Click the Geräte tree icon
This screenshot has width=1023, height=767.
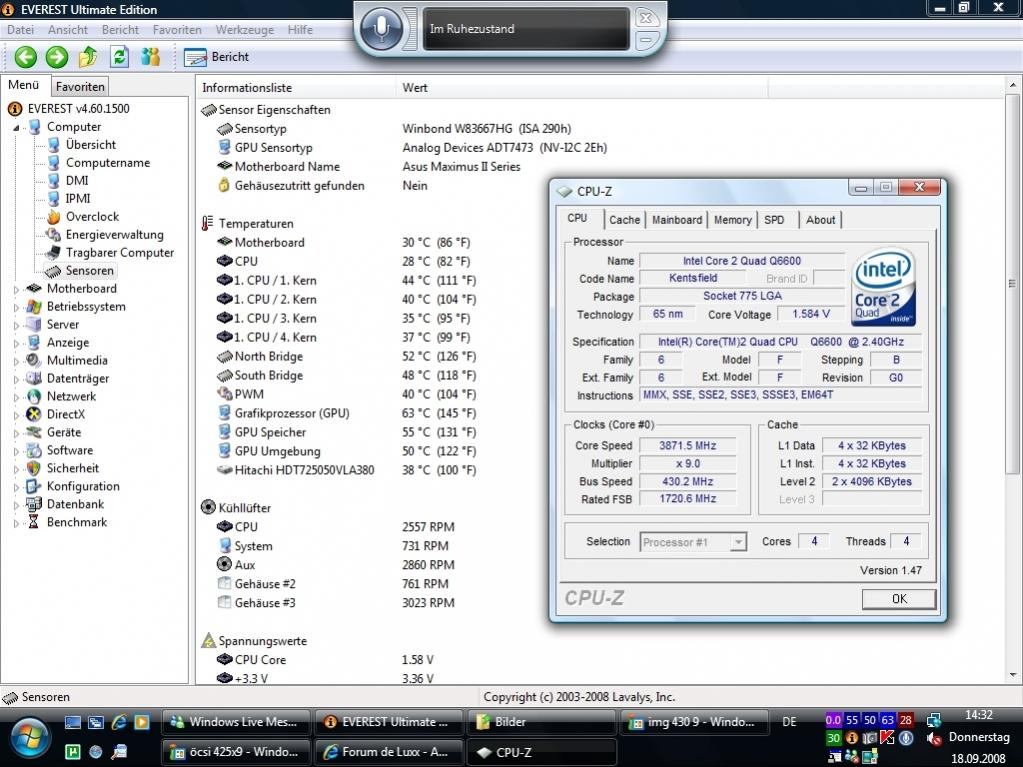click(x=33, y=432)
